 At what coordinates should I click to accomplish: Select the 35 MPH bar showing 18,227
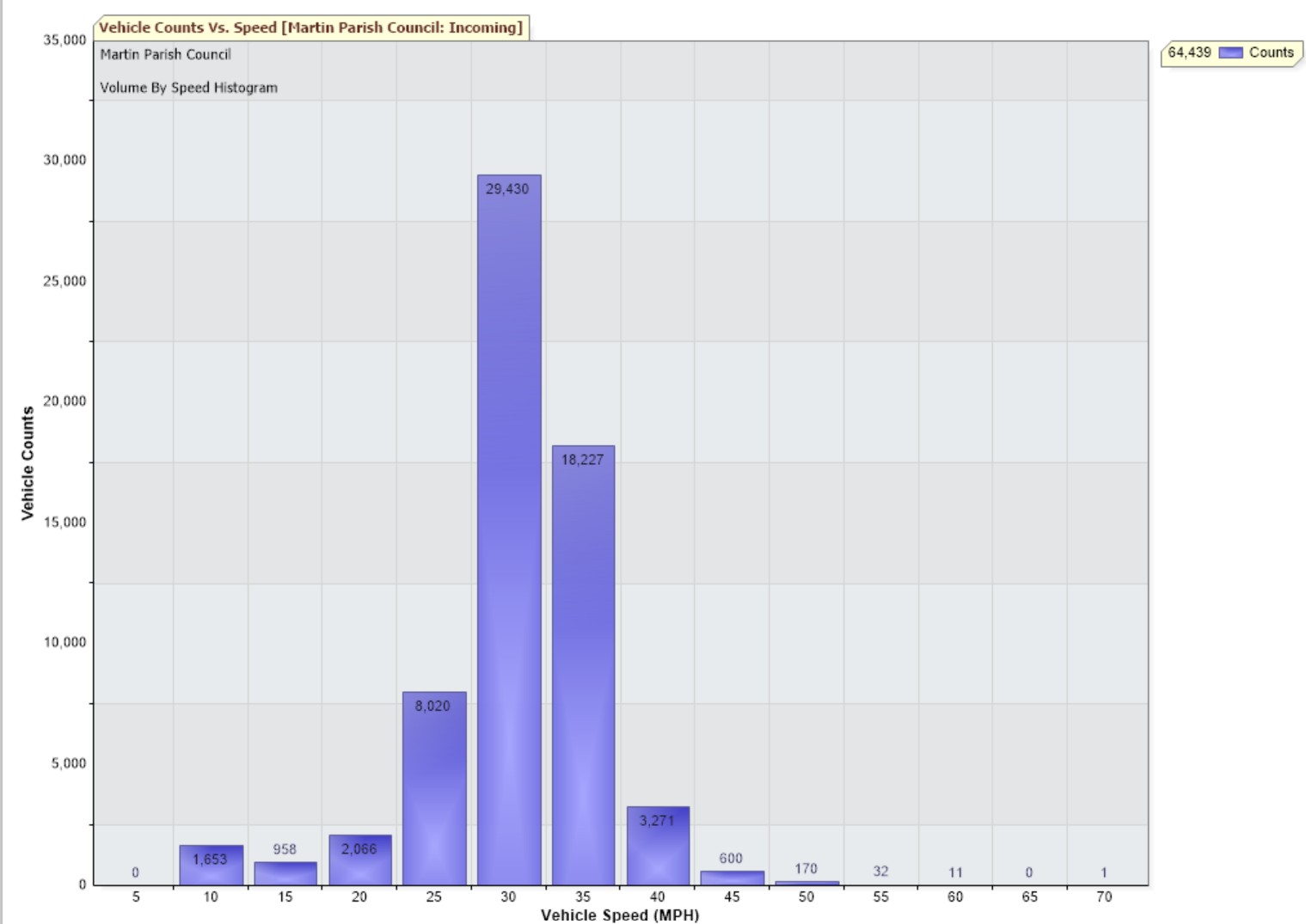[x=583, y=664]
